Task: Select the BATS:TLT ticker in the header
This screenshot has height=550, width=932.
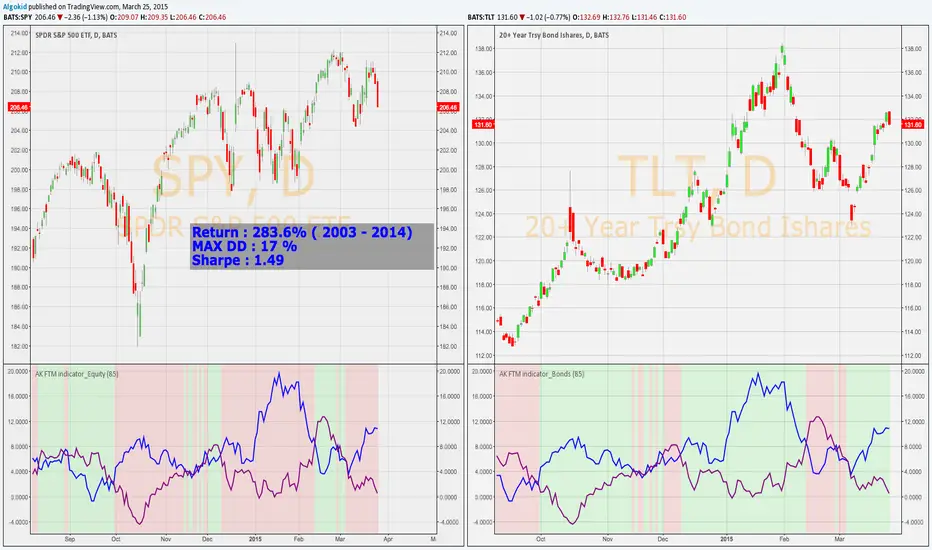Action: click(x=480, y=17)
